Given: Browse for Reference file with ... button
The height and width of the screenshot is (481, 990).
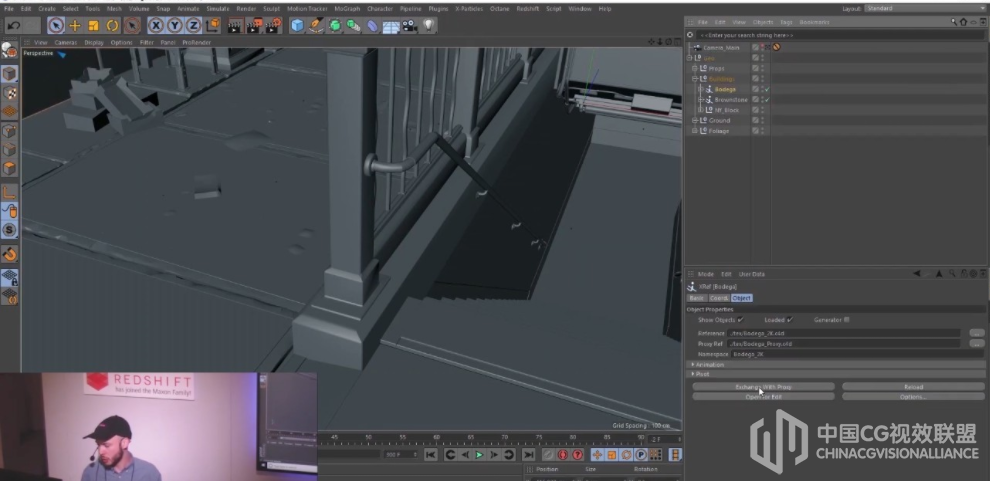Looking at the screenshot, I should click(x=977, y=333).
